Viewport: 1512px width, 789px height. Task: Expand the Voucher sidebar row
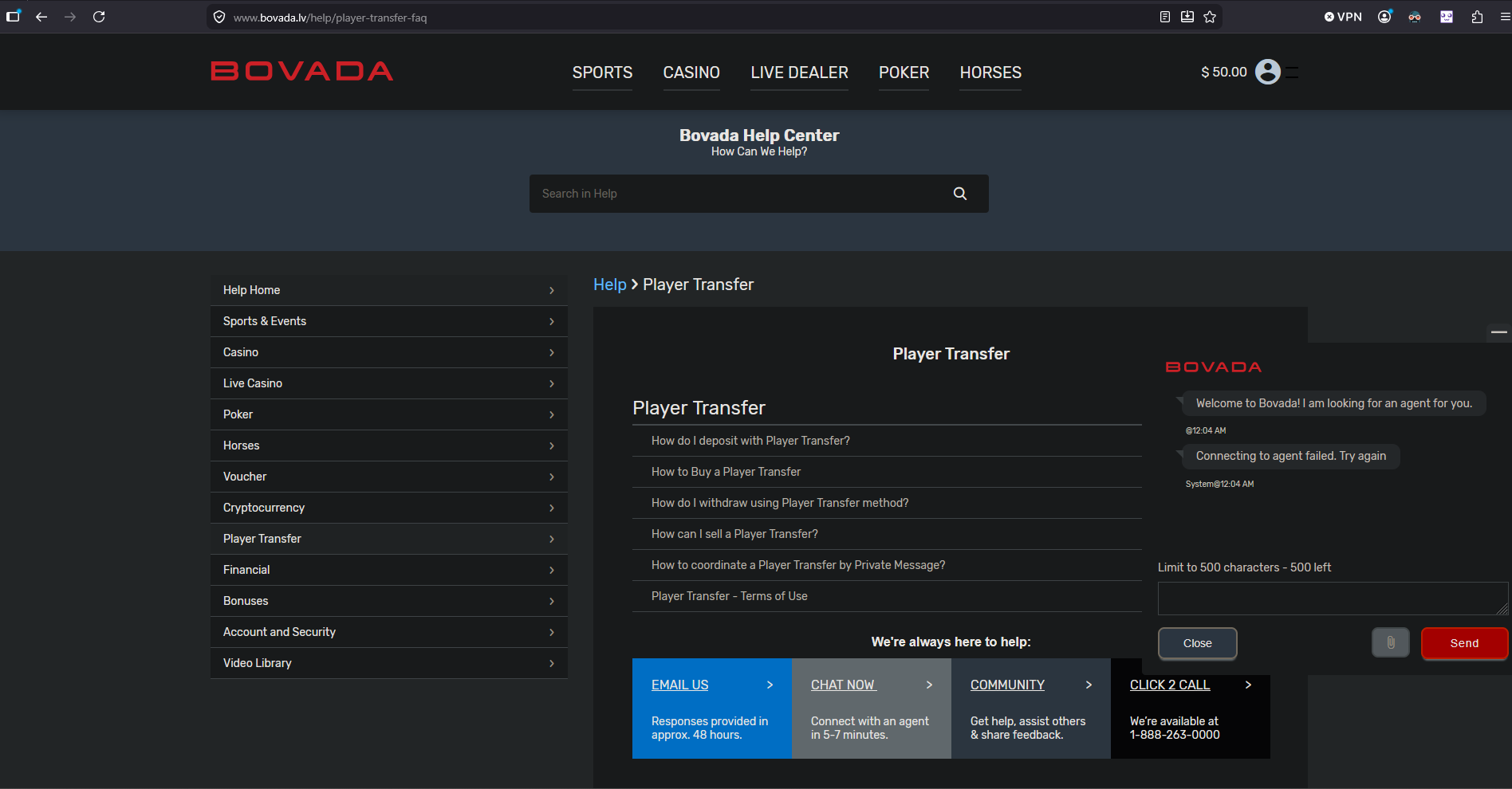pyautogui.click(x=389, y=477)
